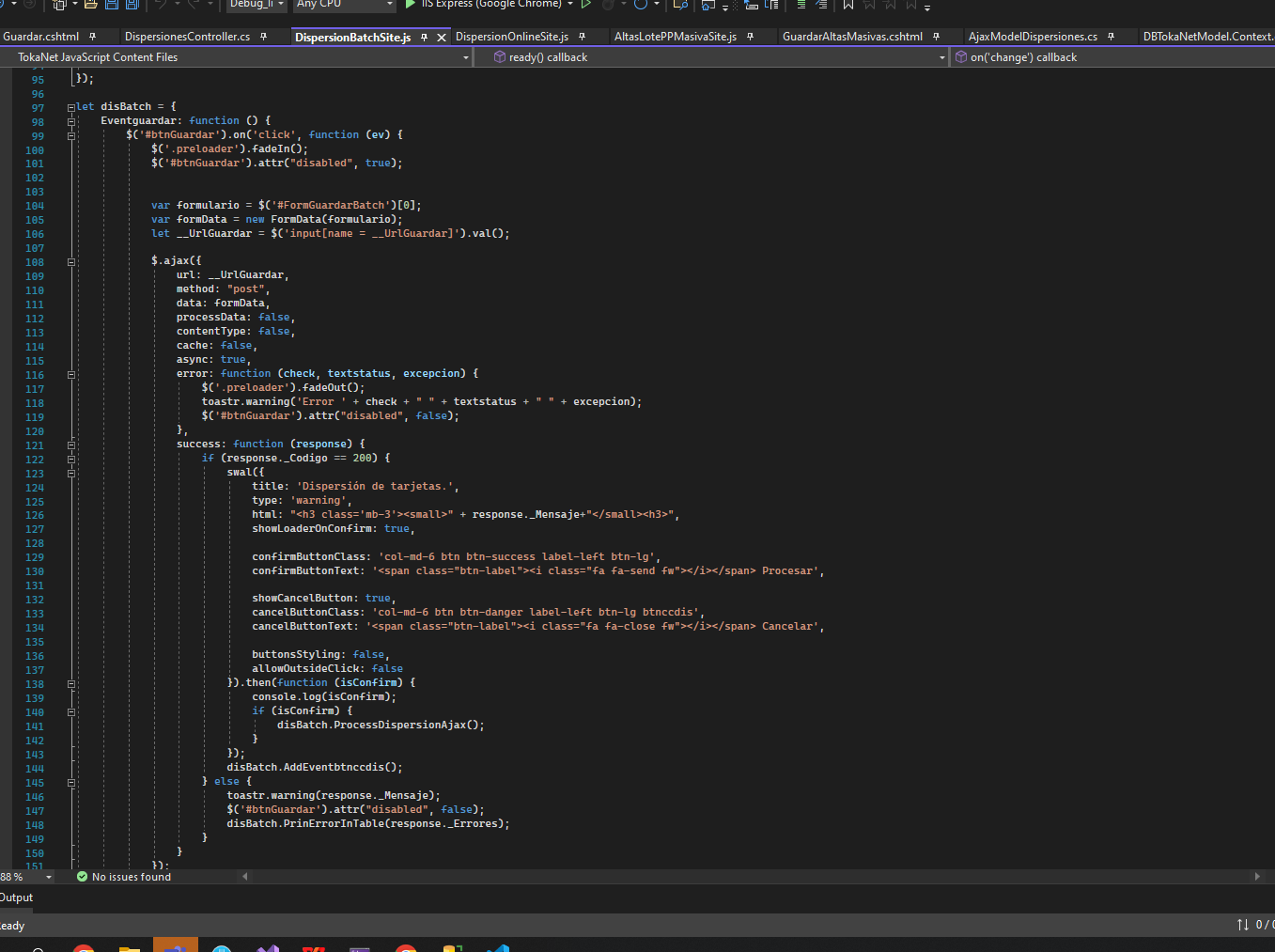Open VS Code icon in the taskbar
Screen dimensions: 1275x952
498,947
